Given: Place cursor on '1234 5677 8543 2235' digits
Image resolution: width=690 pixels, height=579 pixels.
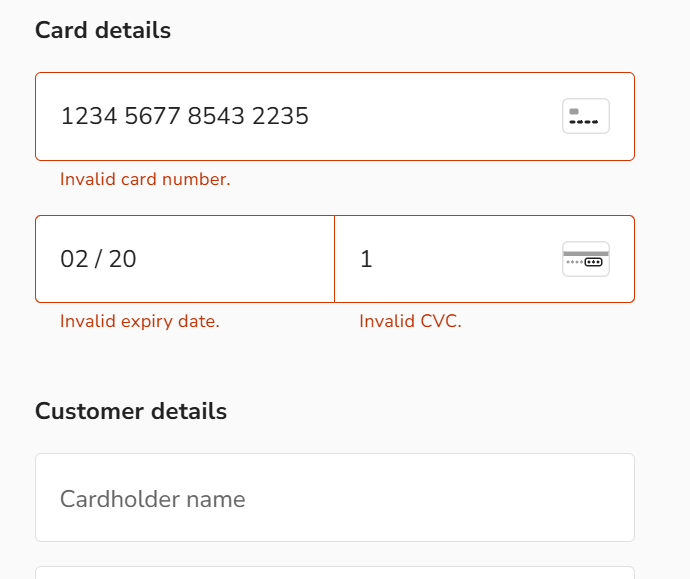Looking at the screenshot, I should click(x=185, y=116).
